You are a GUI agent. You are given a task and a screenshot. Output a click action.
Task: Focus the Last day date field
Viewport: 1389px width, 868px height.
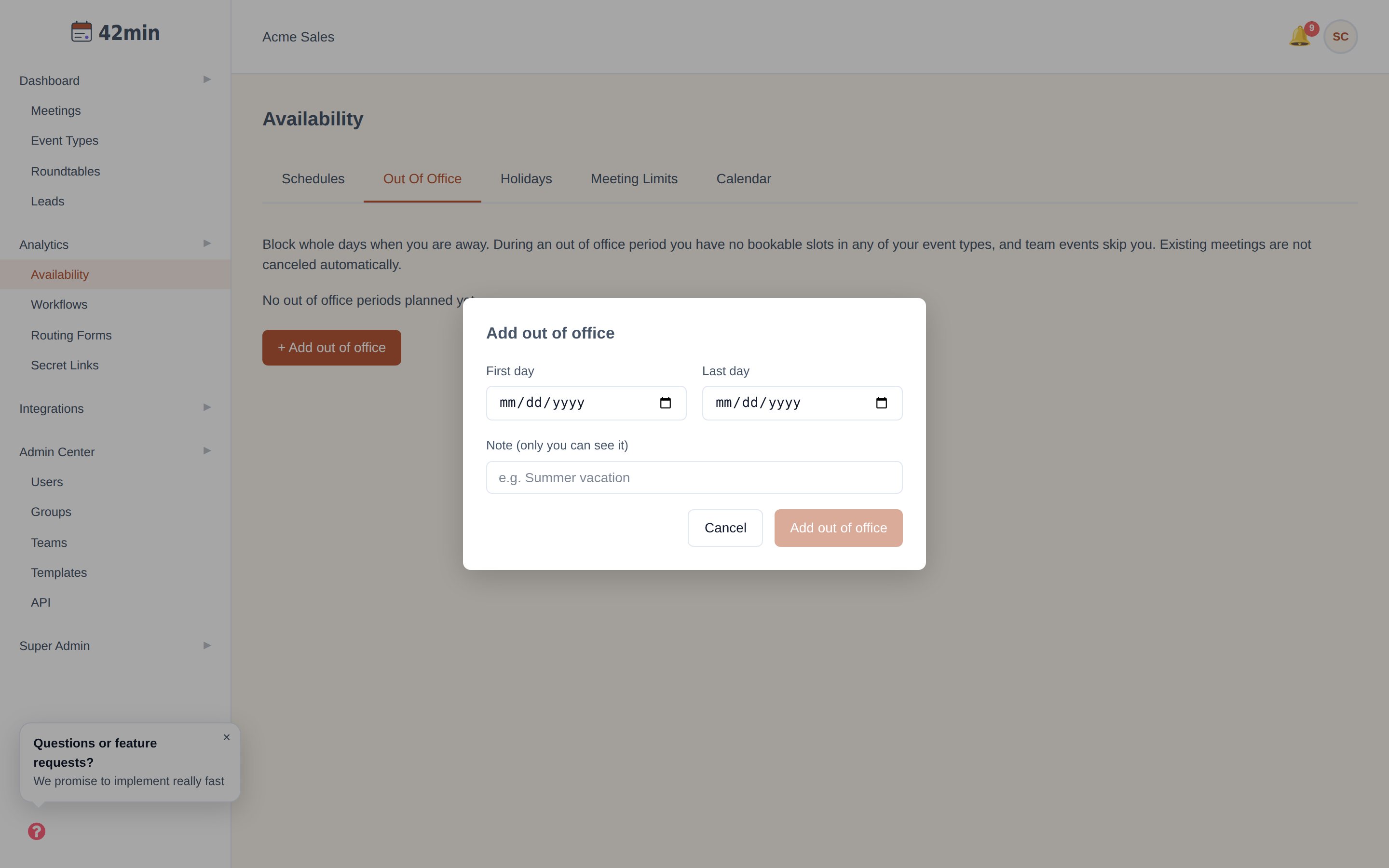(802, 403)
